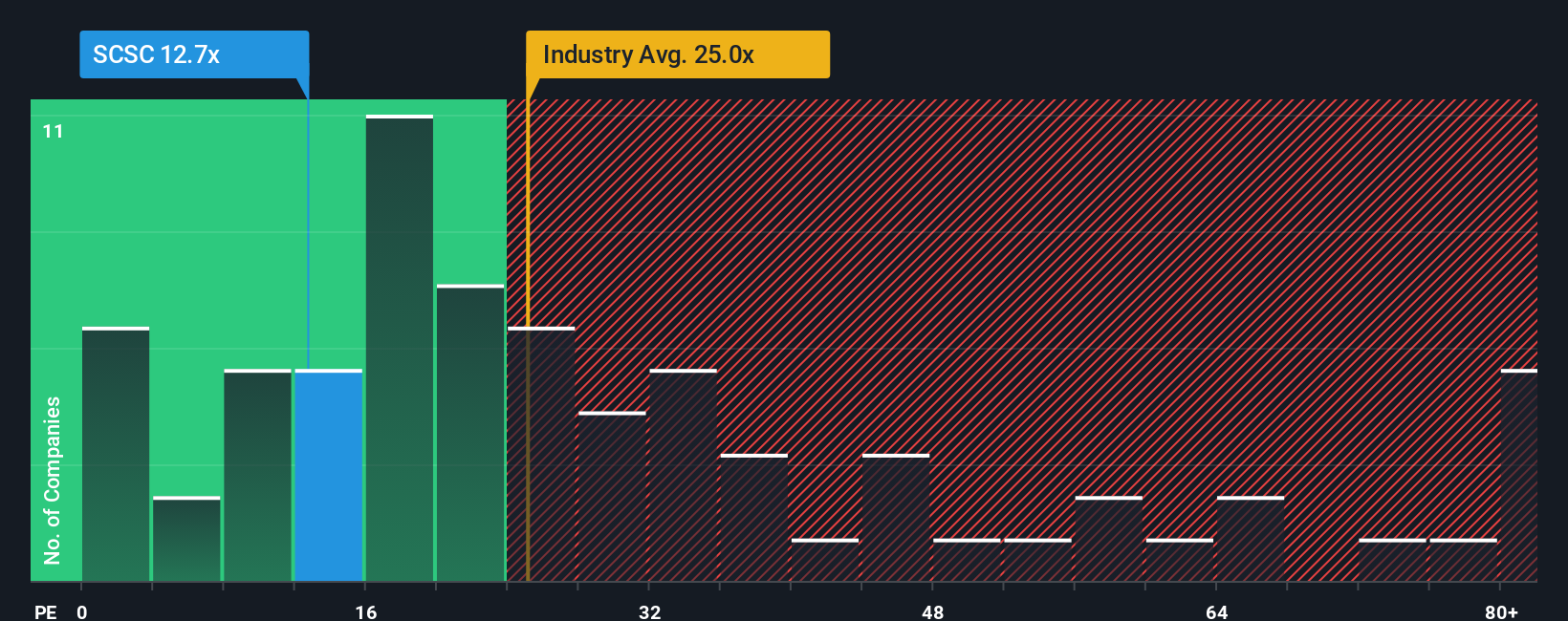Click the Industry Avg. 25.0x yellow label

678,54
